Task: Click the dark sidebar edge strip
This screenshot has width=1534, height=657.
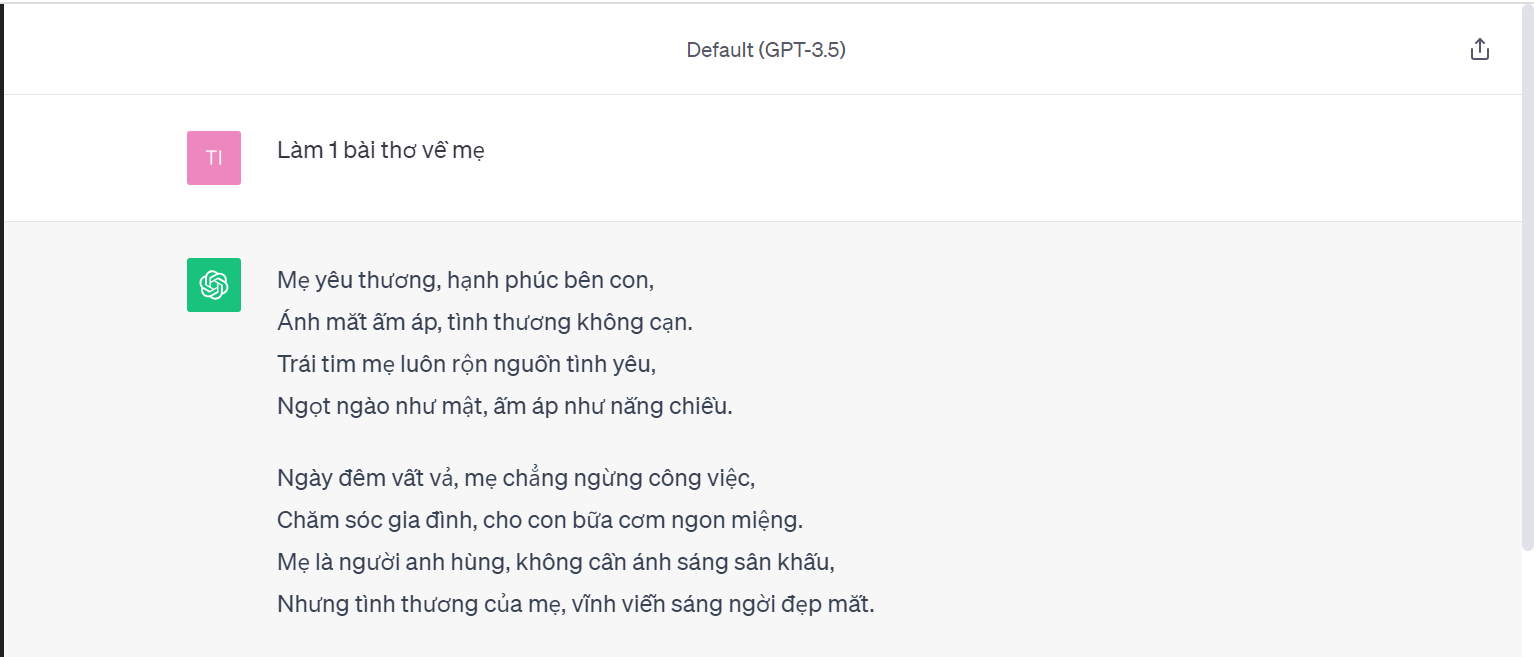Action: 2,330
